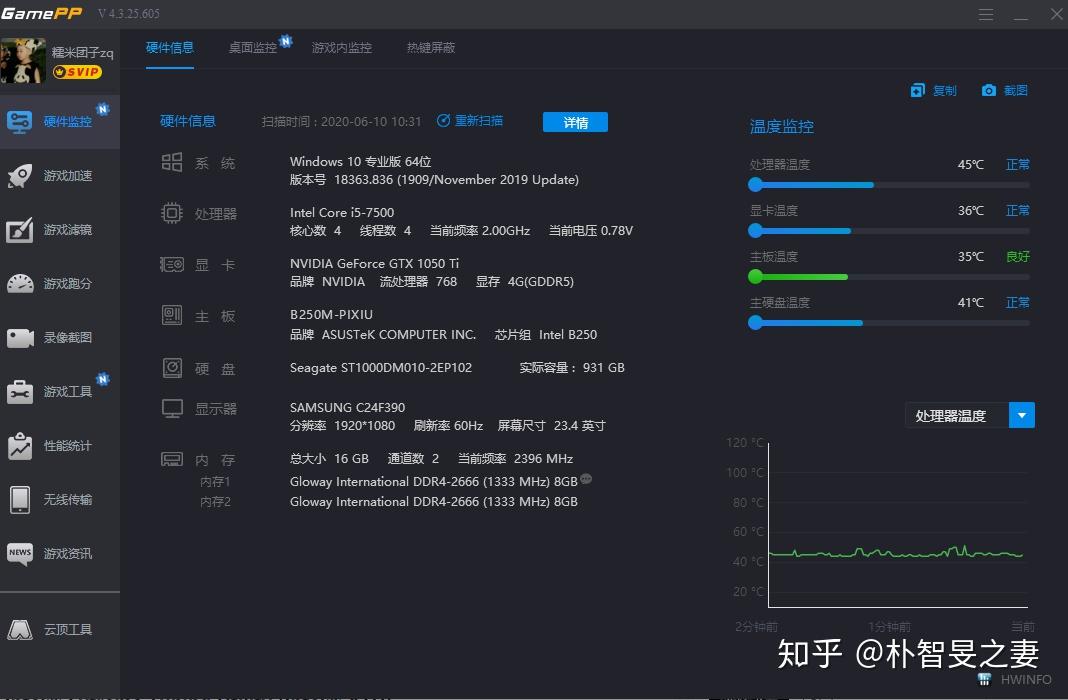
Task: Click the 复制 copy icon
Action: 917,91
